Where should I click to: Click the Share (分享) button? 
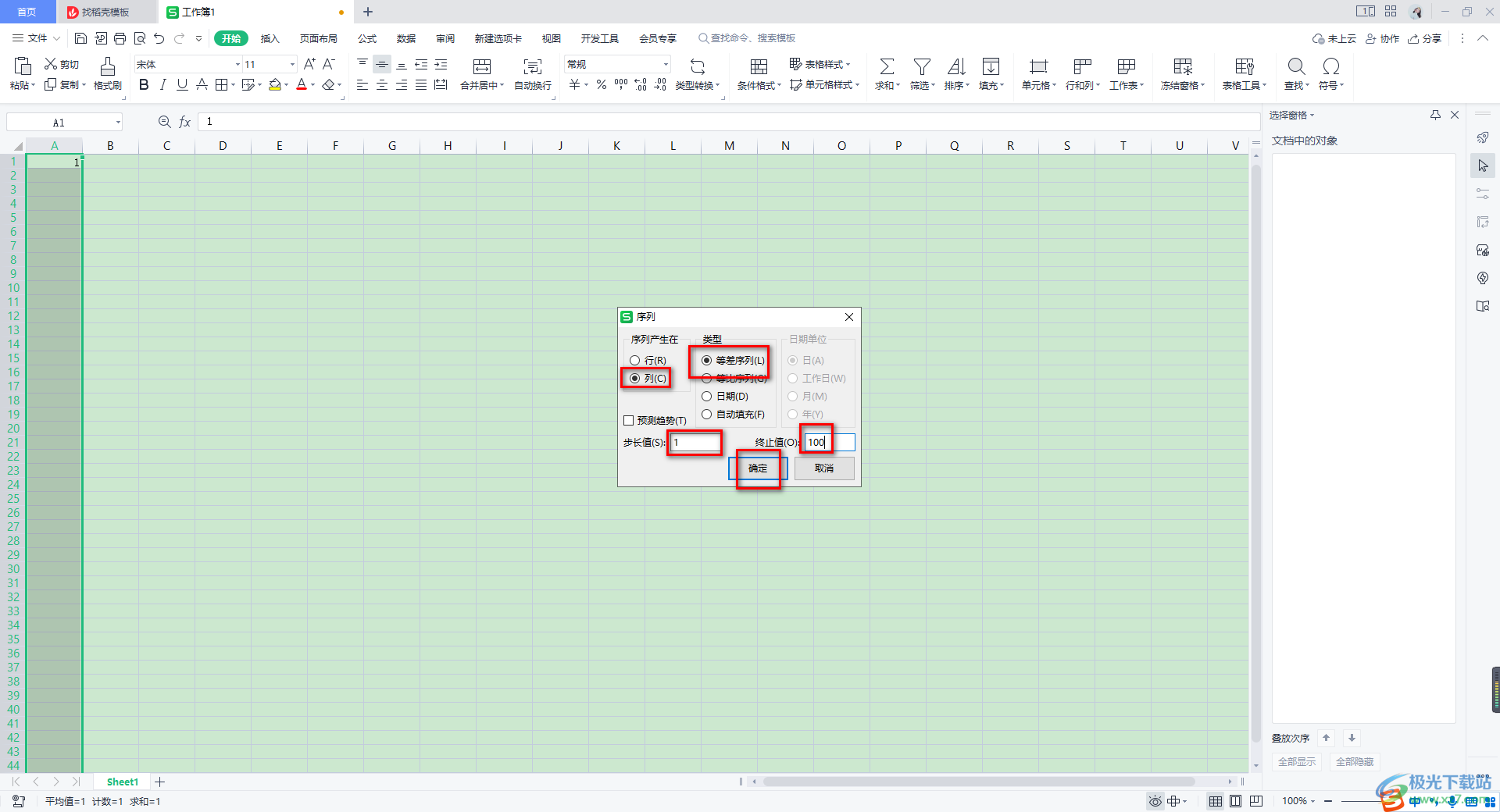coord(1424,38)
